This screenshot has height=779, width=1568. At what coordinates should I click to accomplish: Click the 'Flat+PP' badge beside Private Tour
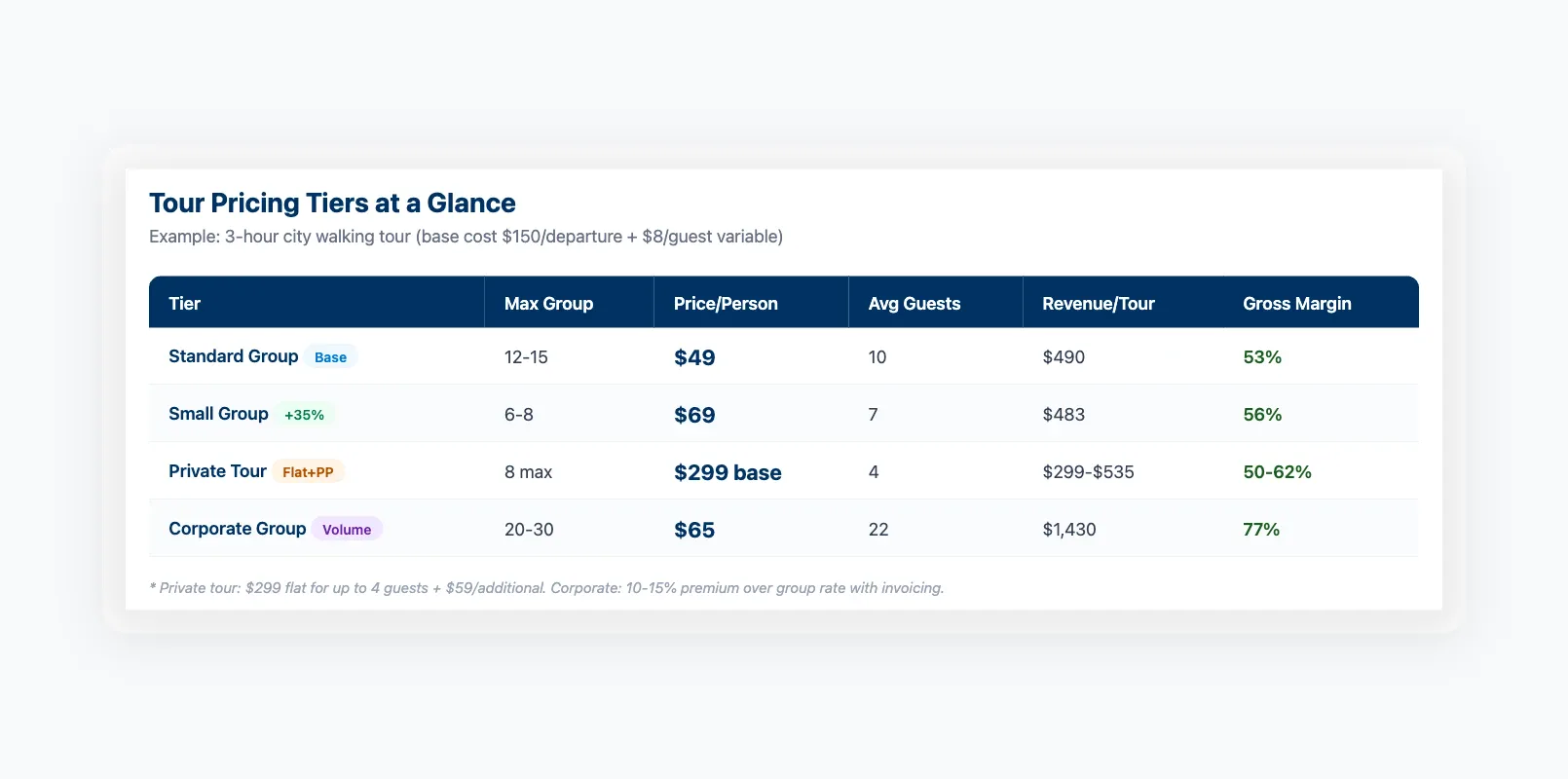[308, 472]
